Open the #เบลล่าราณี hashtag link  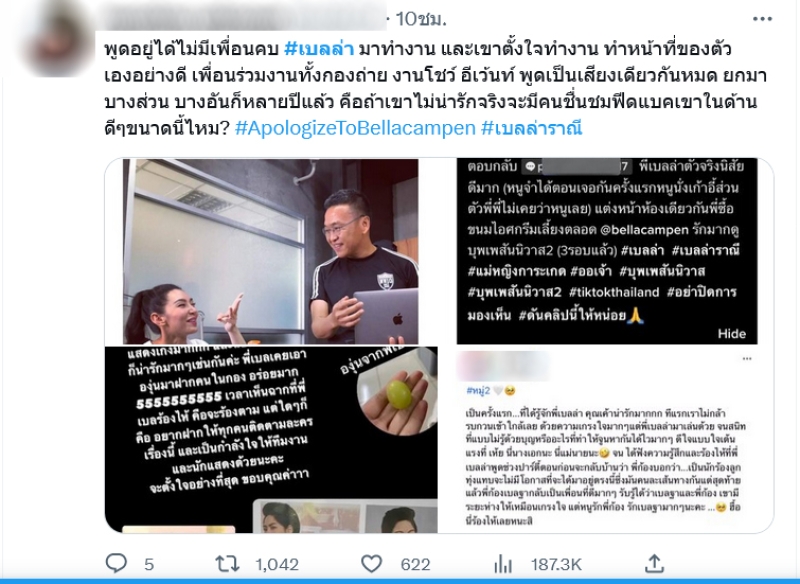coord(531,128)
